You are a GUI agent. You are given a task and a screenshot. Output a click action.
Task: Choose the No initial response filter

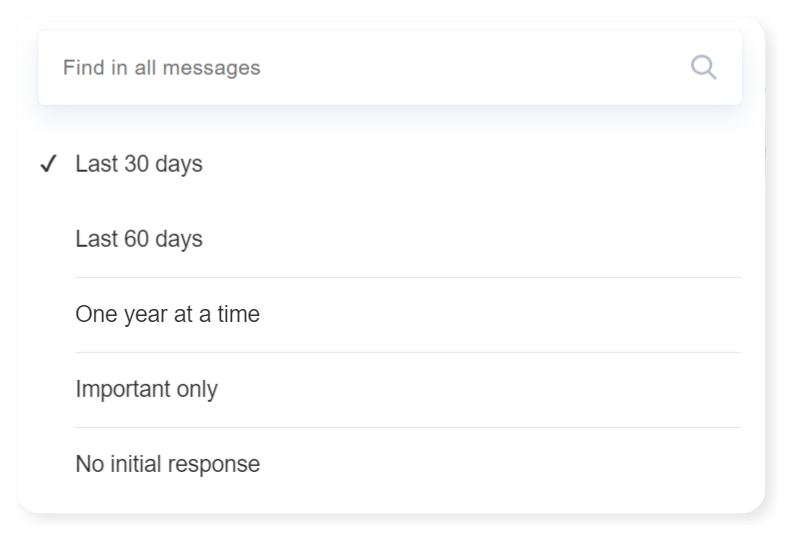(167, 464)
